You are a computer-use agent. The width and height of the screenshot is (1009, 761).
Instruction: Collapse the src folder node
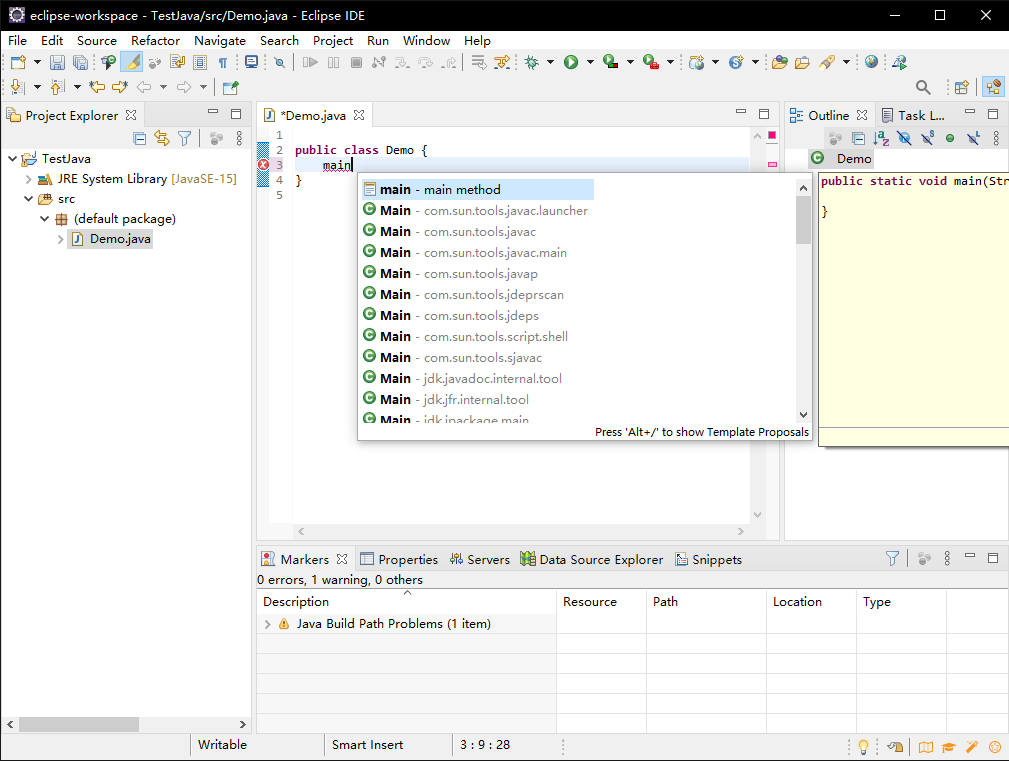[28, 199]
